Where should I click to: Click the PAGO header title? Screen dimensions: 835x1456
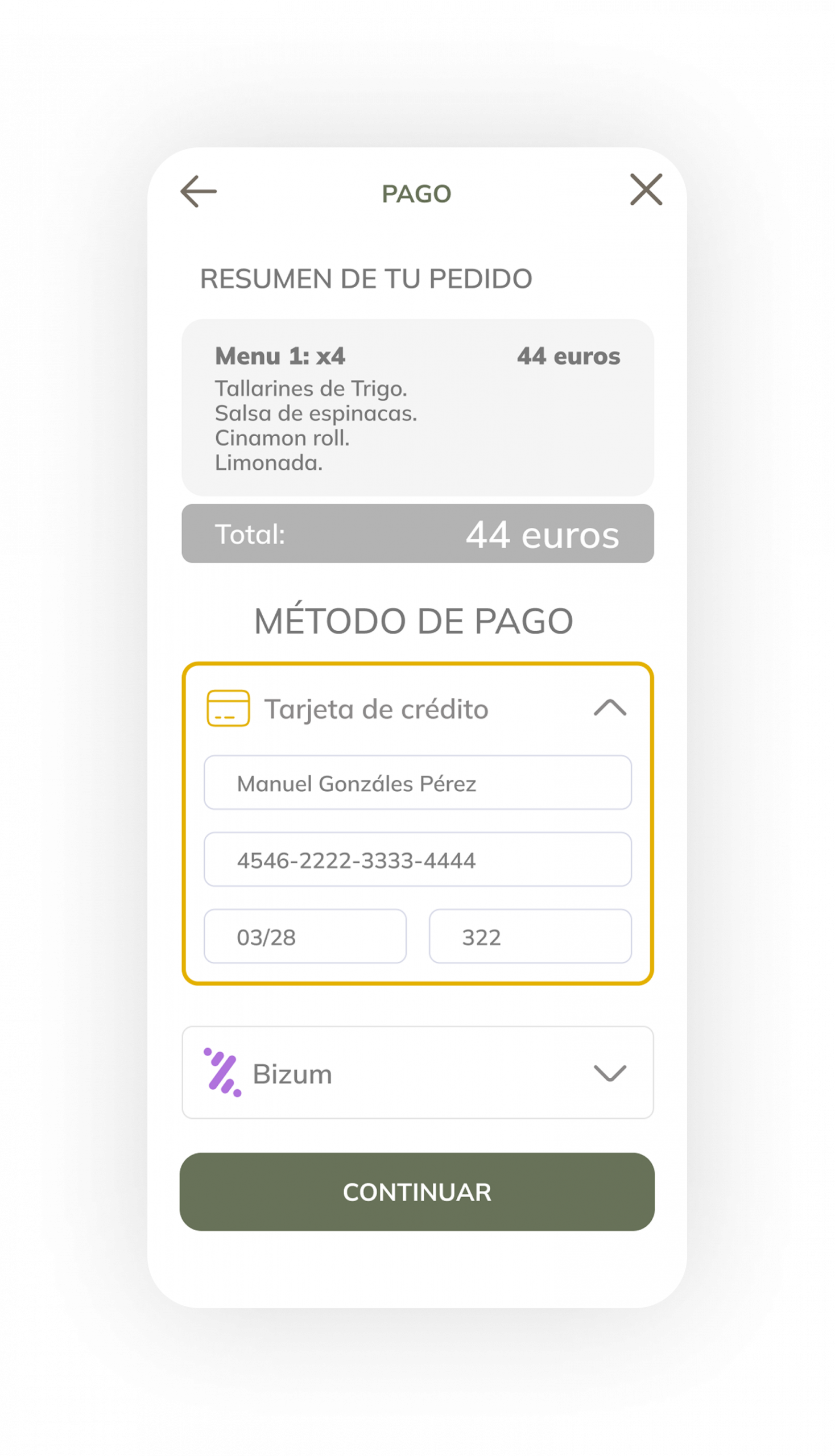pos(417,194)
